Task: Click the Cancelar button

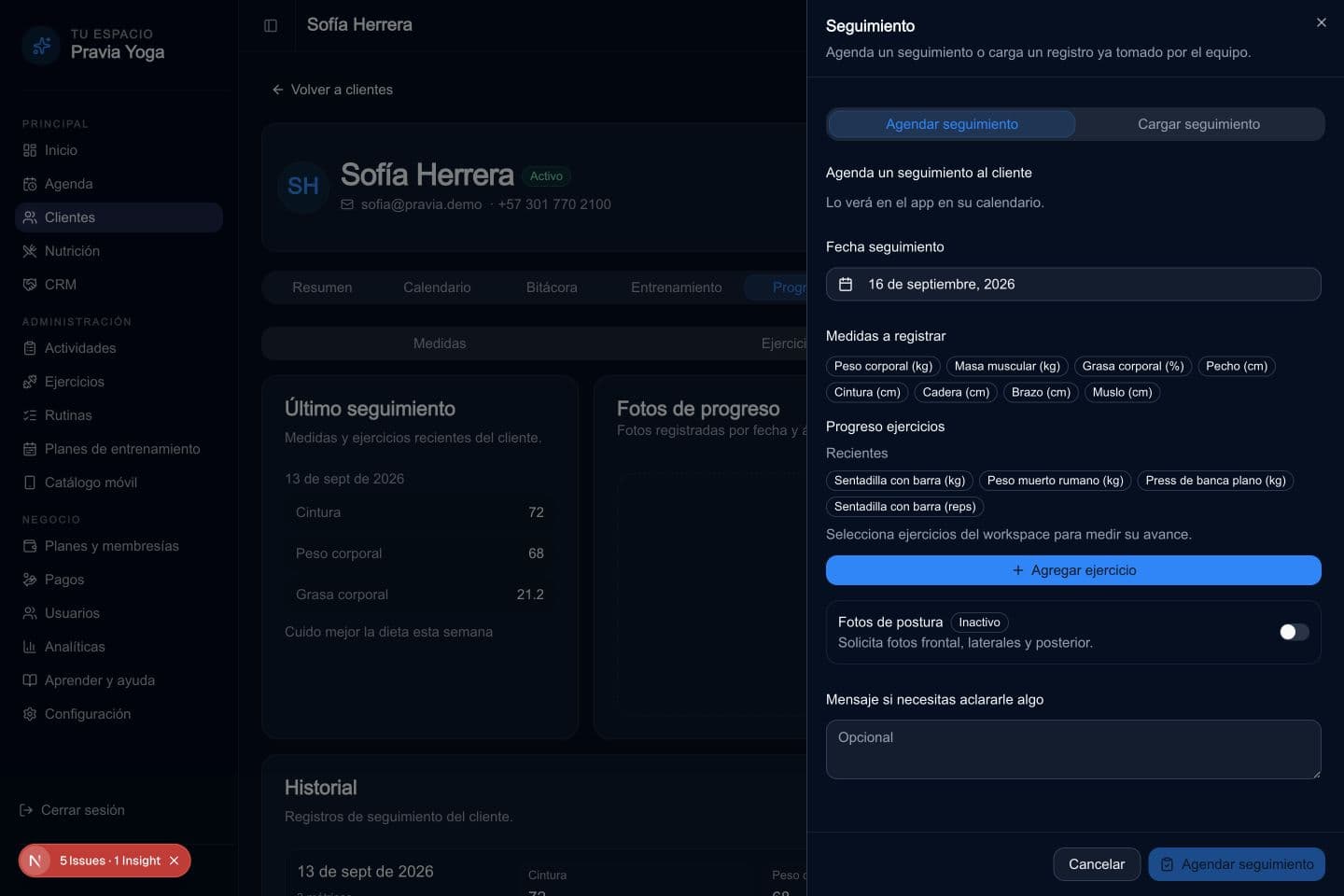Action: coord(1096,864)
